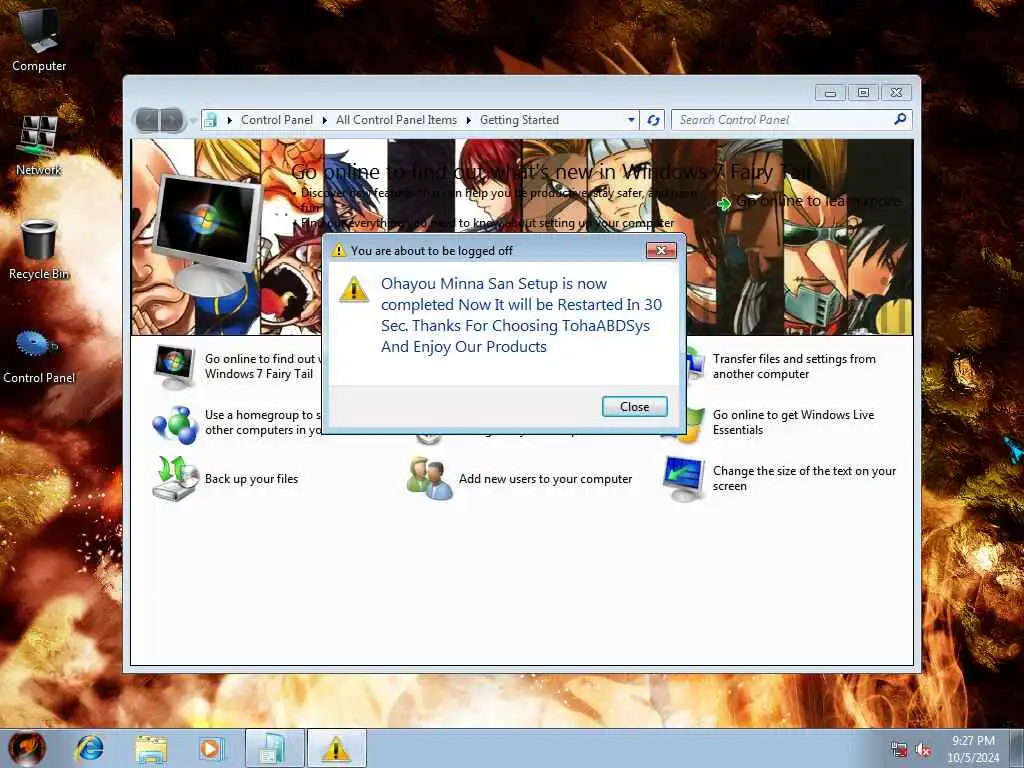Click the network tray icon

click(899, 750)
